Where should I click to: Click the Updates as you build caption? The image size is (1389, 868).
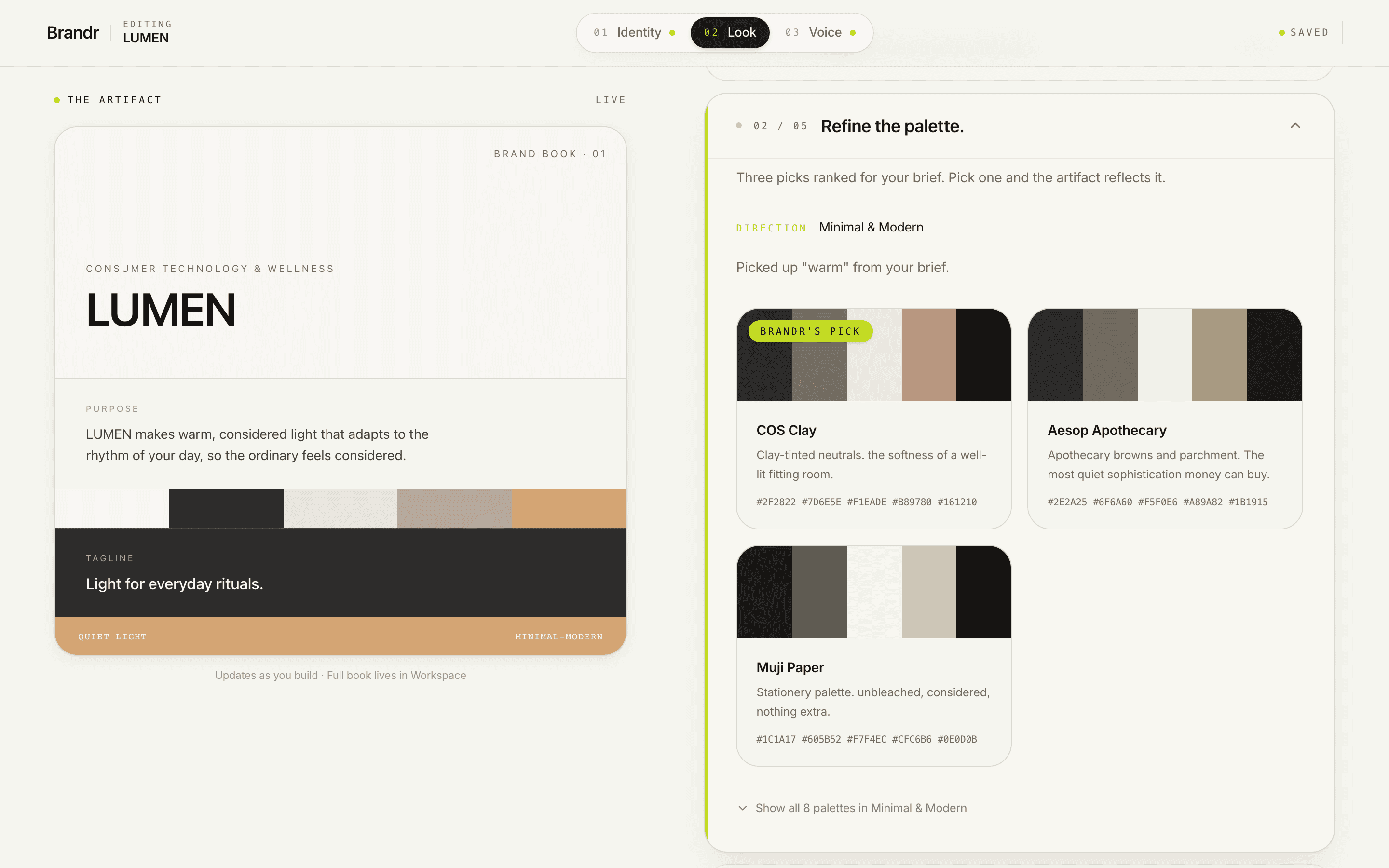(340, 675)
